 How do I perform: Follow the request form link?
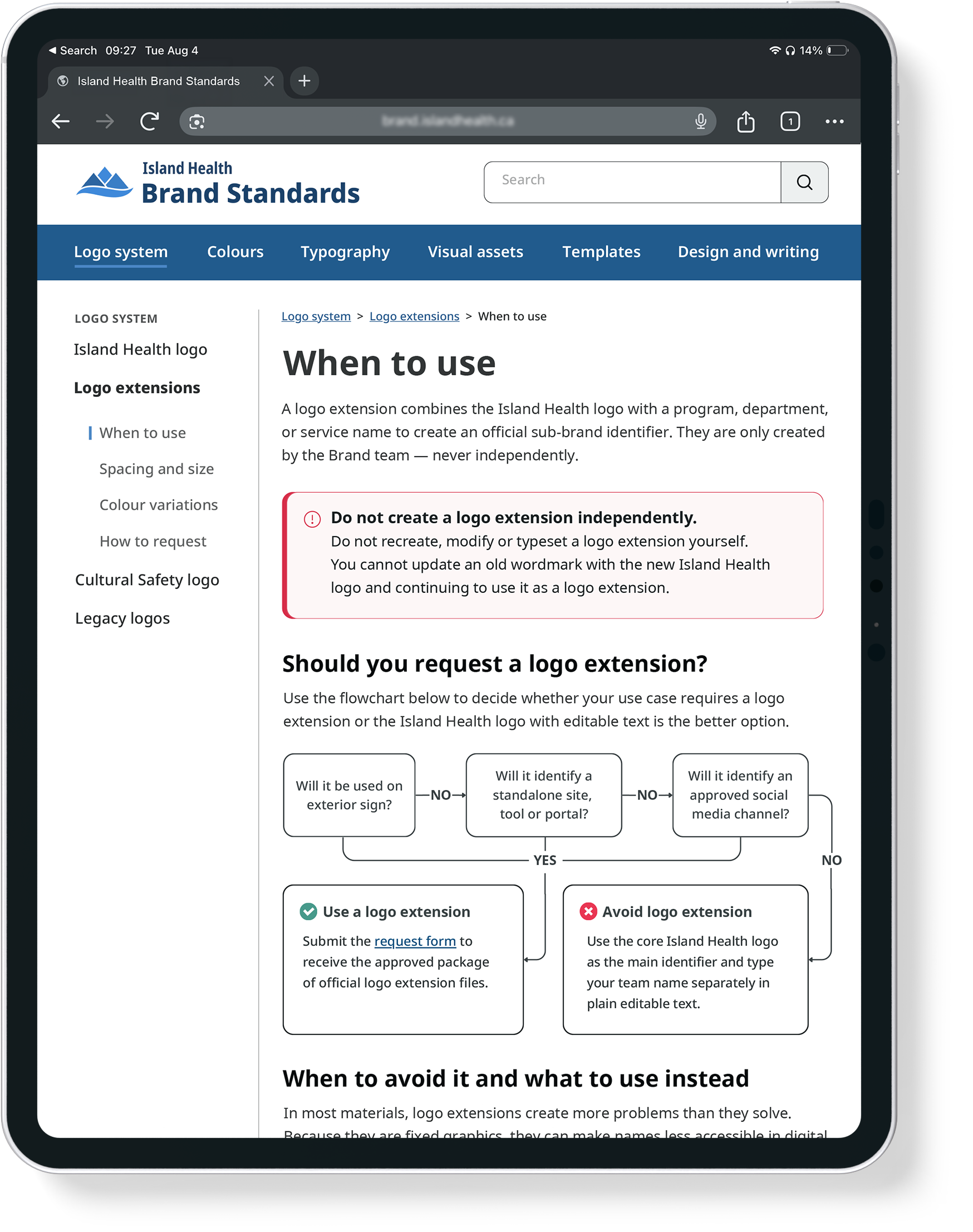click(x=415, y=941)
